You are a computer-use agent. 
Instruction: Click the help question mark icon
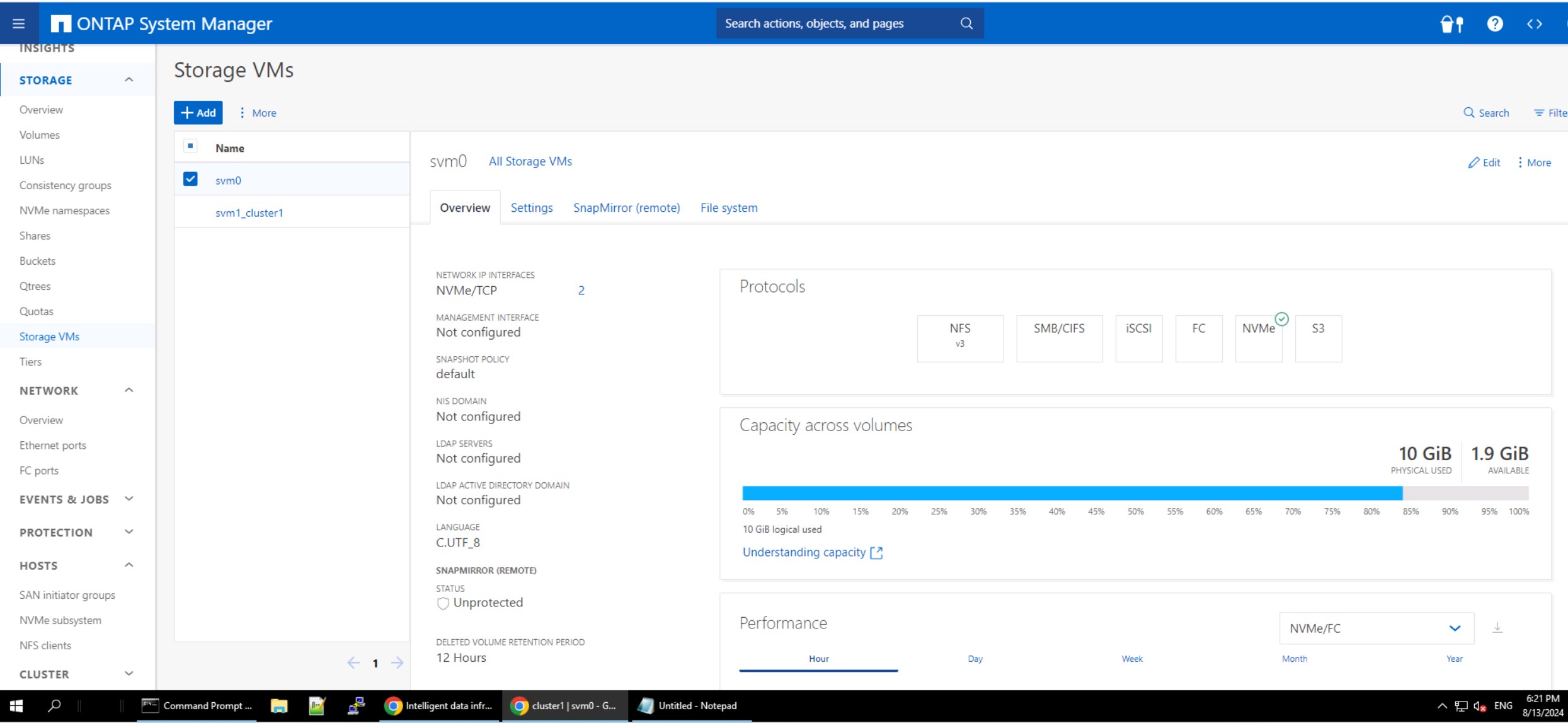click(x=1494, y=23)
